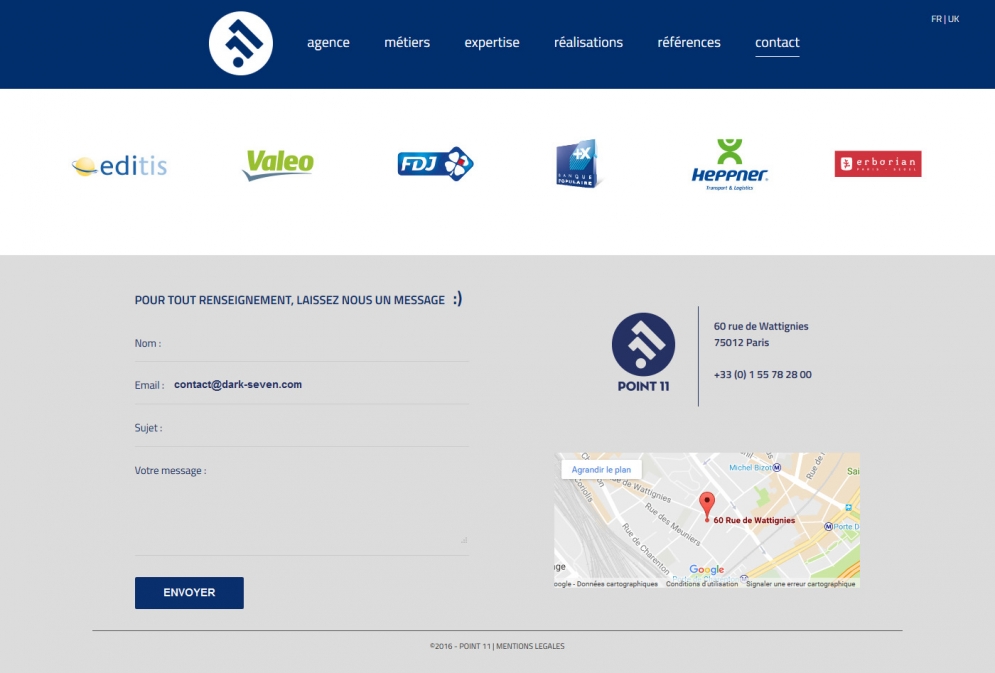
Task: Click the form heading about leaving a message
Action: [x=298, y=299]
